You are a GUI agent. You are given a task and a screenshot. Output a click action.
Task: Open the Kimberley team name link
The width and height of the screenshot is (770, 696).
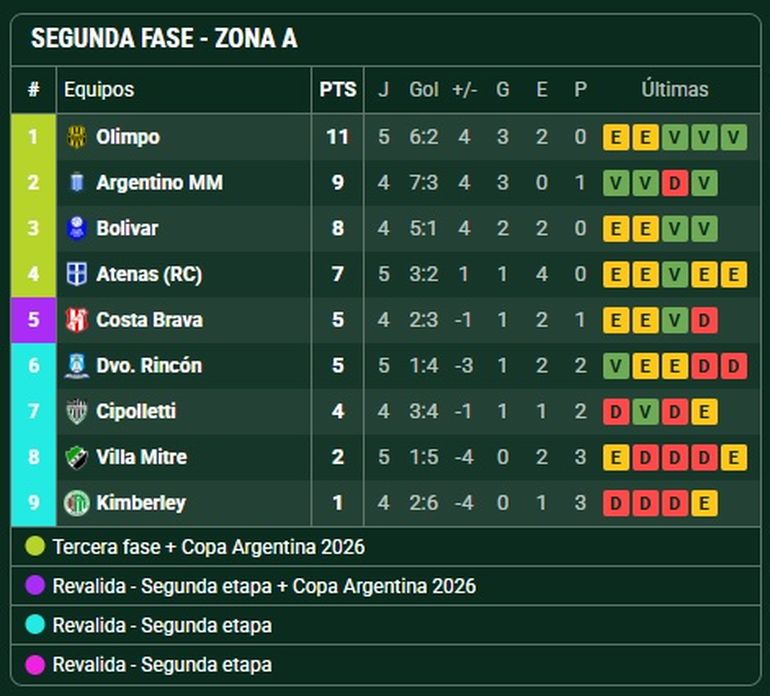click(141, 503)
